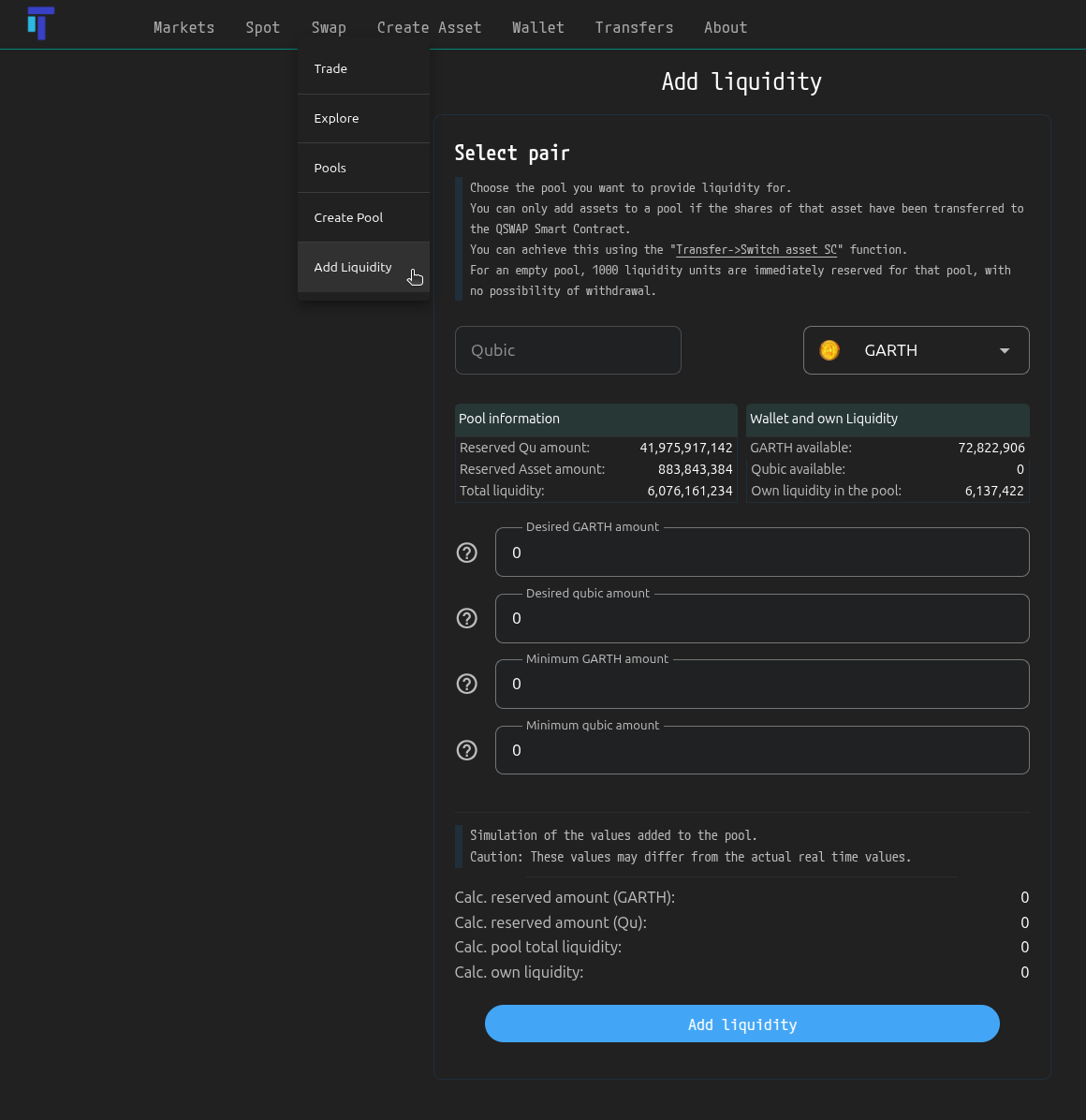This screenshot has height=1120, width=1086.
Task: Click help icon beside Desired GARTH amount
Action: 466,553
